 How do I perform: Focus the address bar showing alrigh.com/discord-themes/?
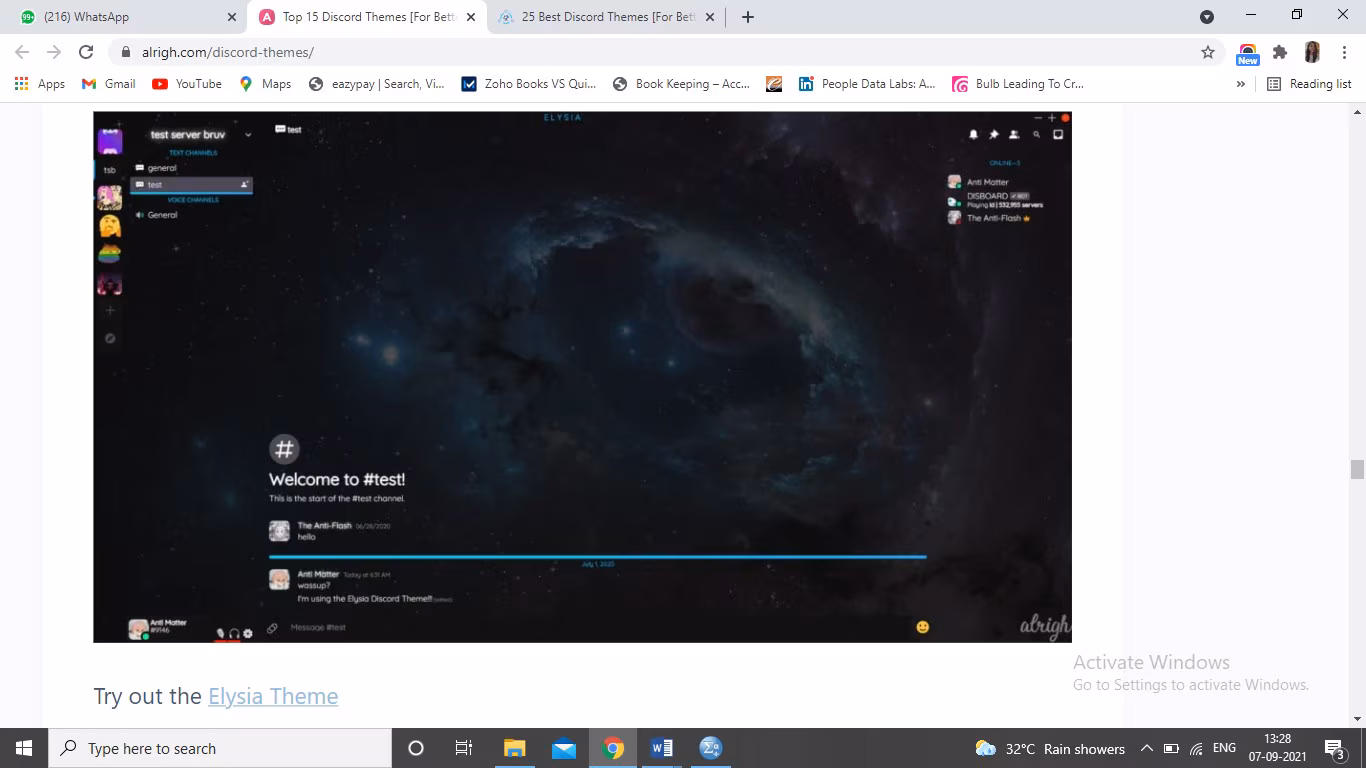665,52
